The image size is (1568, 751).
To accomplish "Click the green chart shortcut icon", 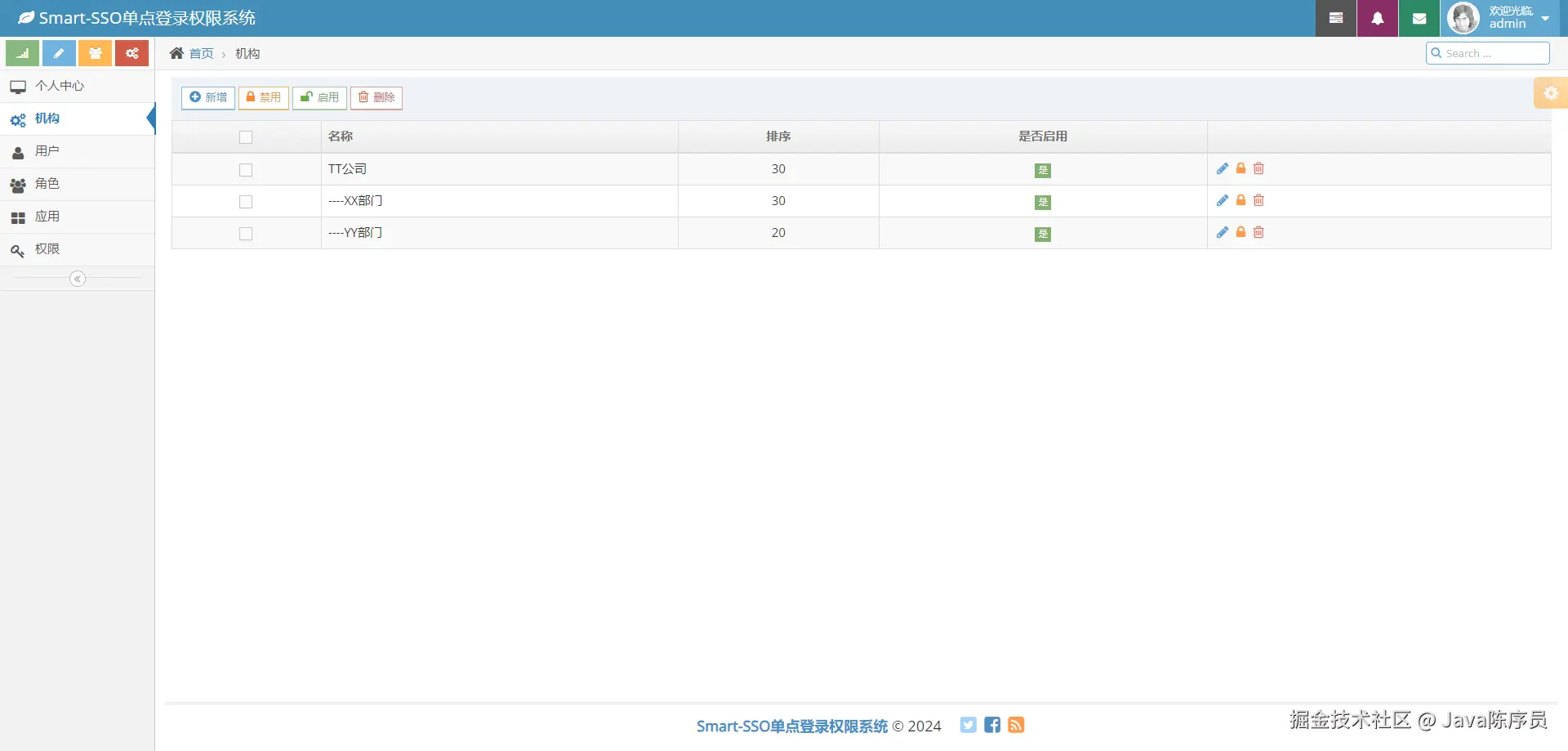I will tap(22, 53).
